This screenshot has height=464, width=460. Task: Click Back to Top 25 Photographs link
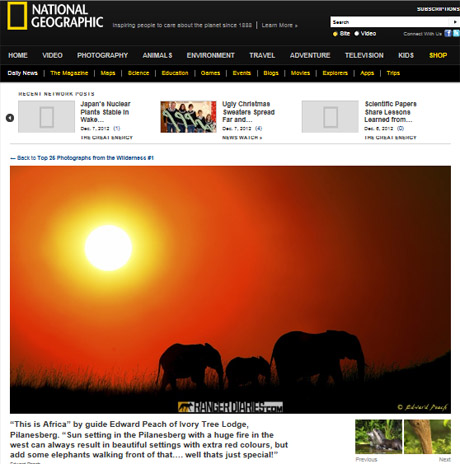coord(82,158)
